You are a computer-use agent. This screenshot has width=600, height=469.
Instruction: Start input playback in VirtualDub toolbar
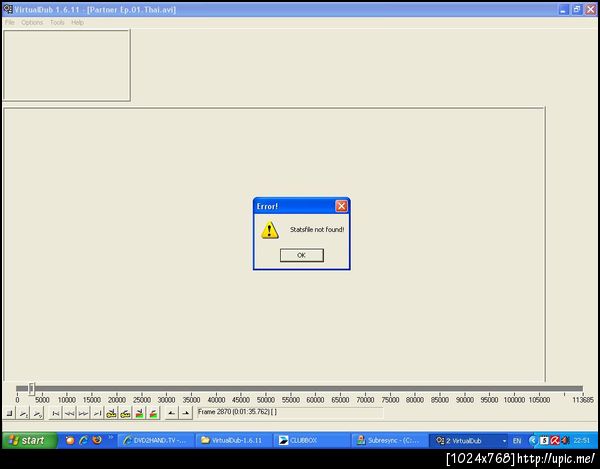point(24,413)
